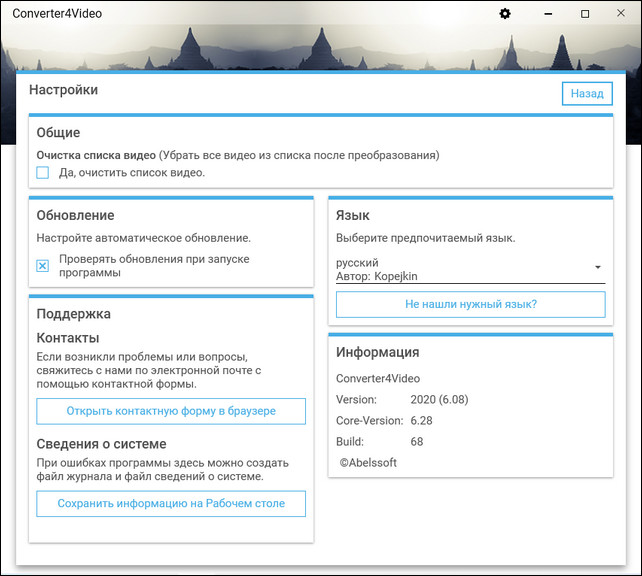This screenshot has width=642, height=576.
Task: Click 'Не нашли нужный язык?' button
Action: coord(470,304)
